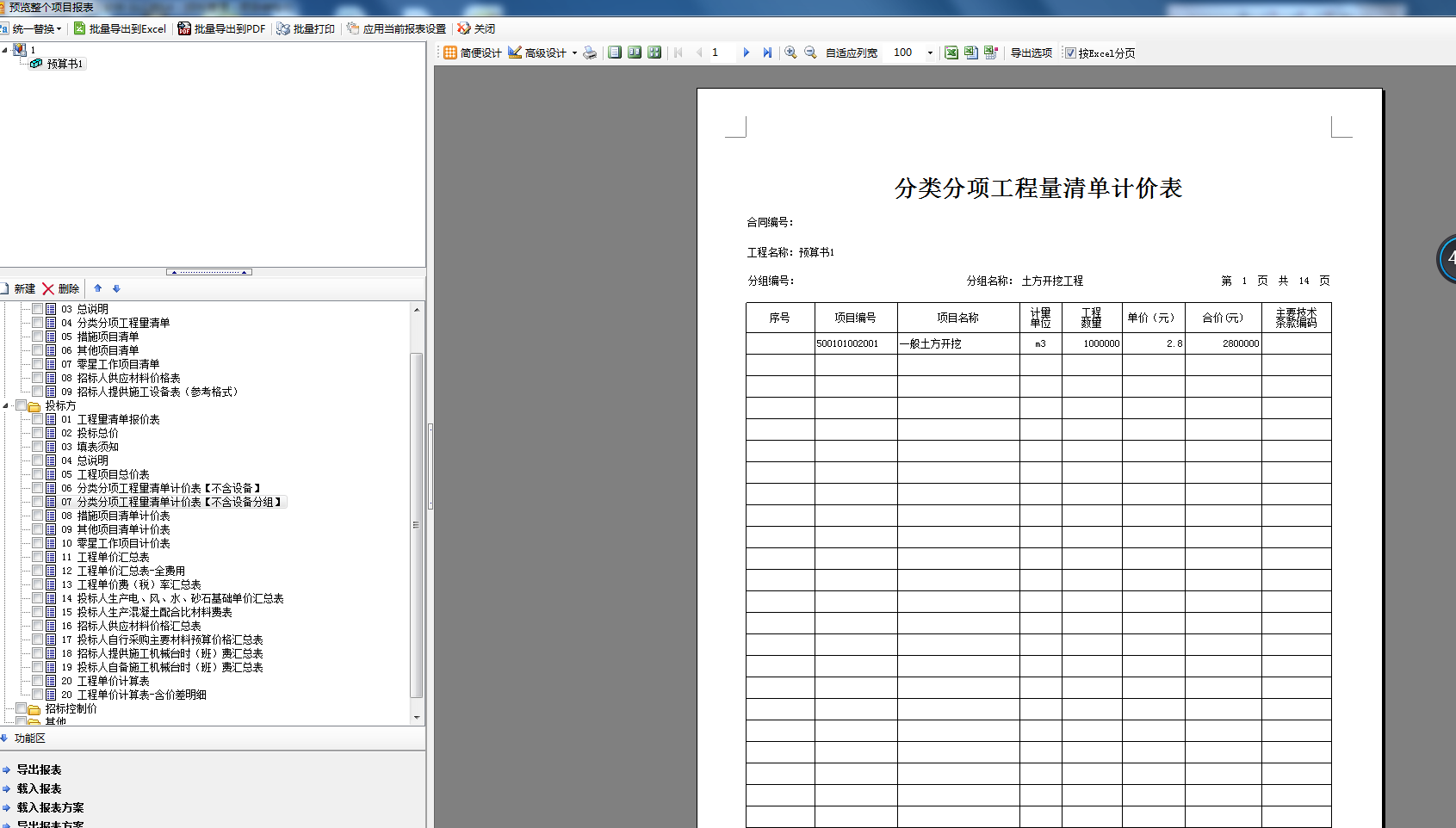Click 批量导出到PDF toolbar button

click(221, 28)
